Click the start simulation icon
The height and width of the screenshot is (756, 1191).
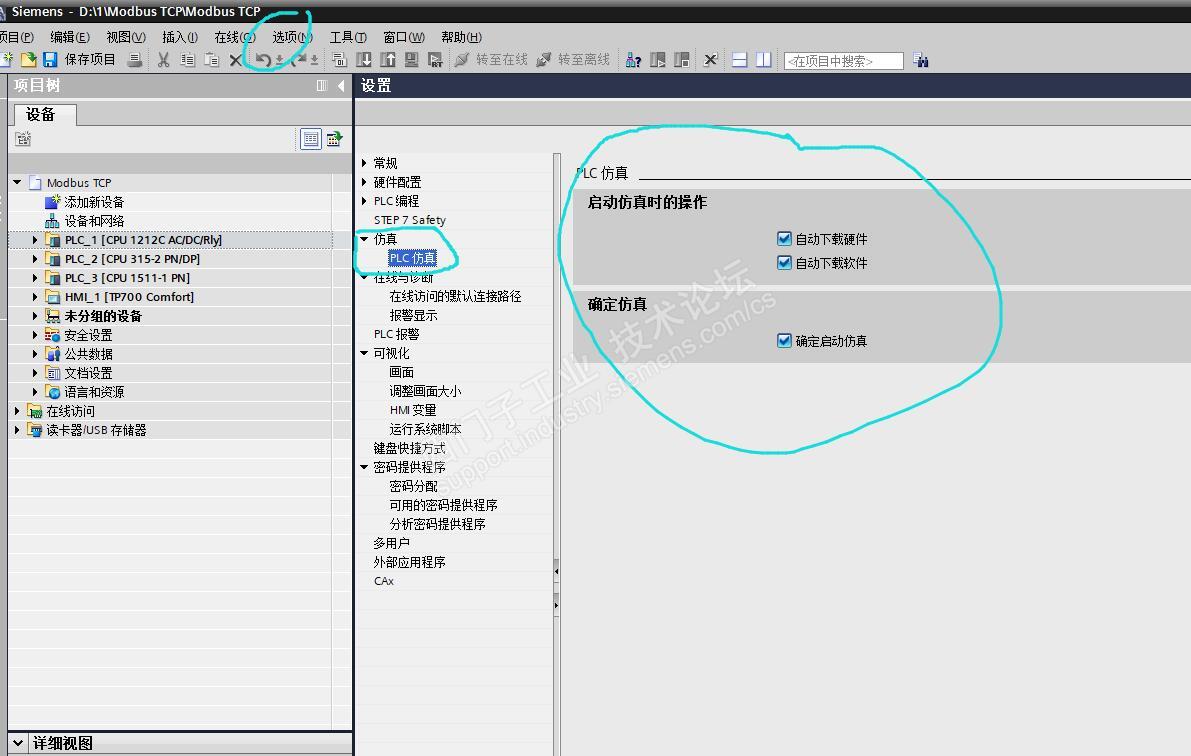tap(412, 59)
